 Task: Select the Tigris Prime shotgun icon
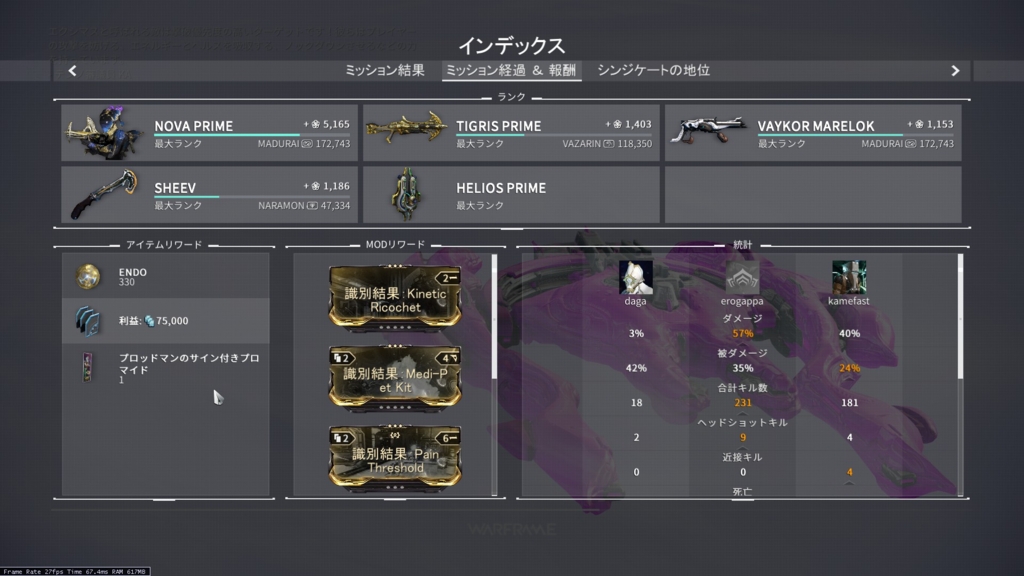406,128
